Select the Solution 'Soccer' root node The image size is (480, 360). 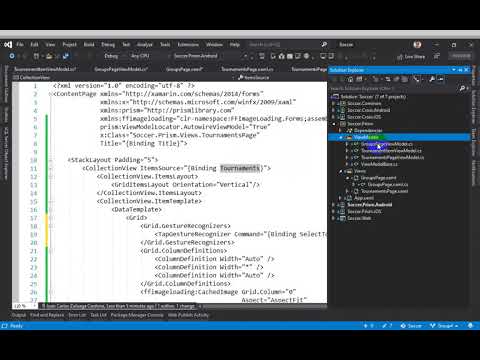[373, 97]
